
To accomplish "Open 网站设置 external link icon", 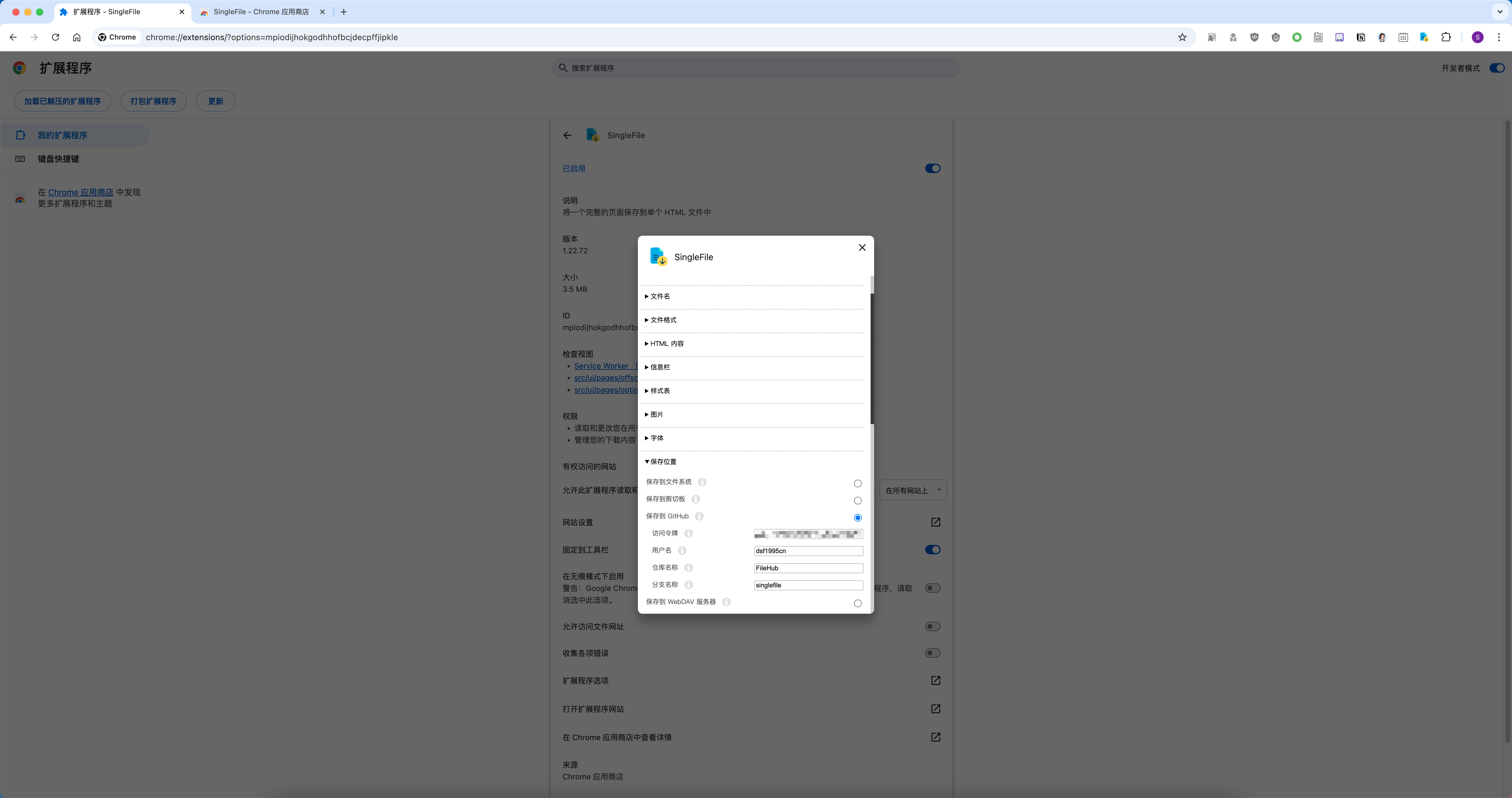I will [x=936, y=522].
